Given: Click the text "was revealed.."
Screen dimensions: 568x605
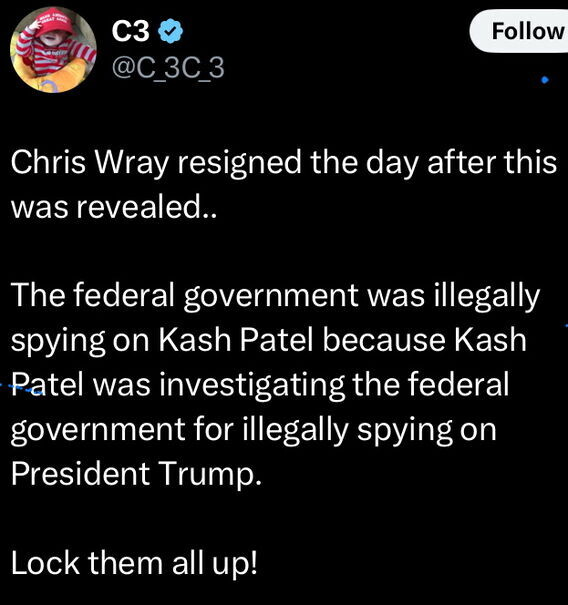Looking at the screenshot, I should click(x=114, y=208).
